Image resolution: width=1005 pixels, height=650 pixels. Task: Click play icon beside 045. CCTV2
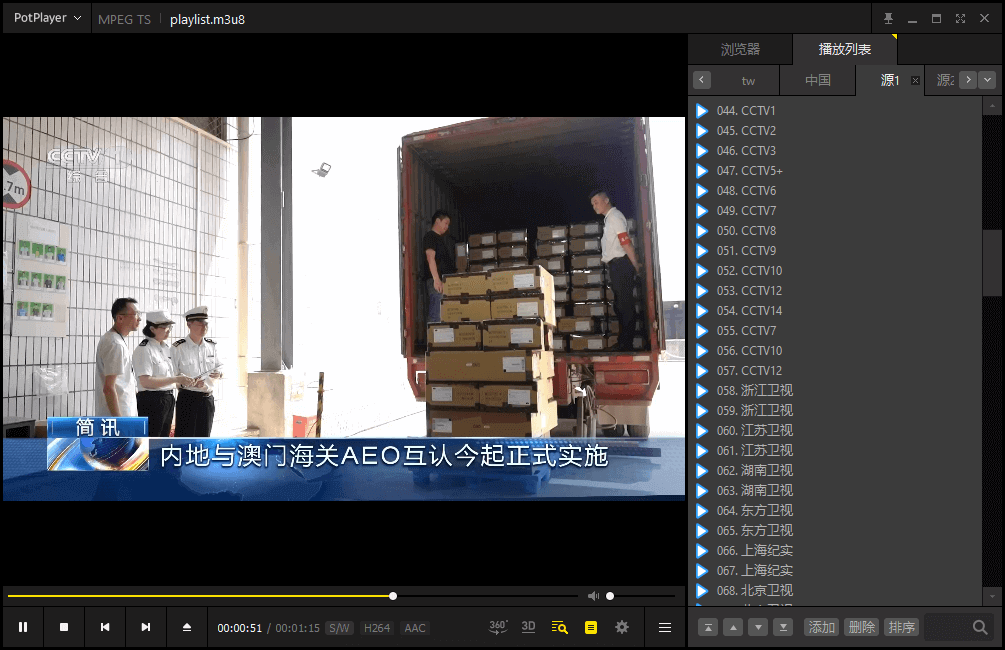[702, 131]
